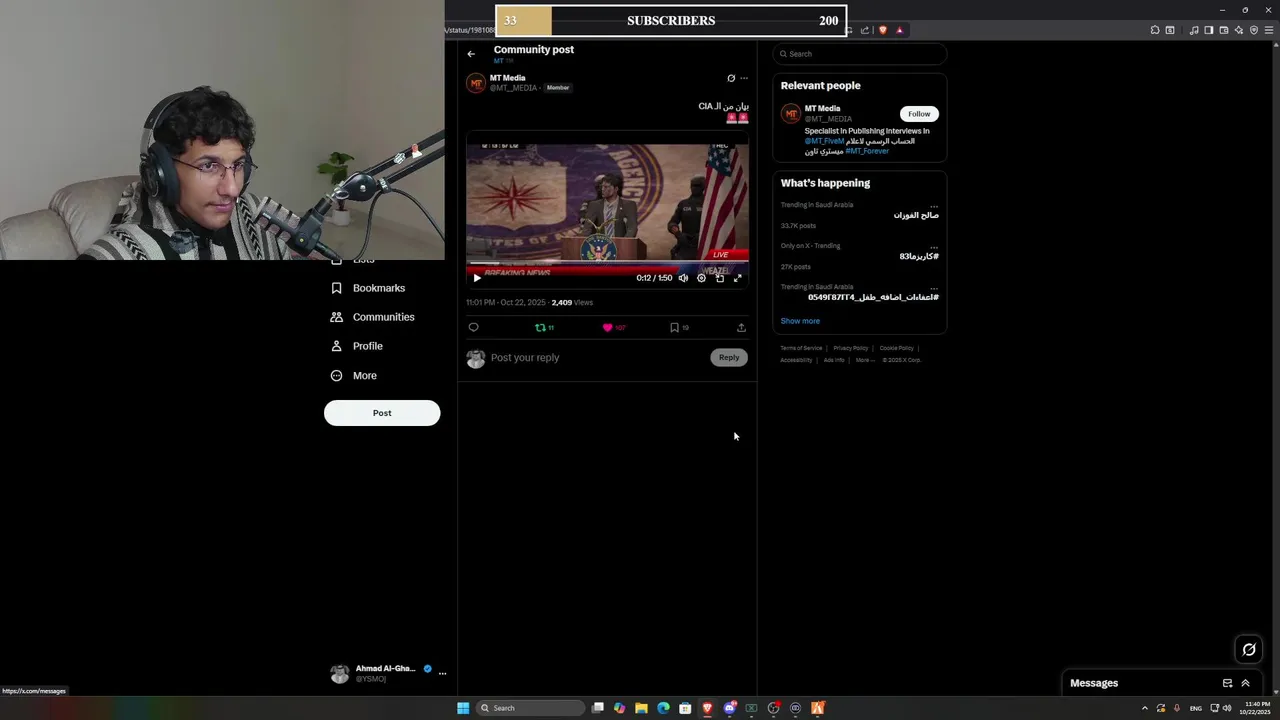Image resolution: width=1280 pixels, height=720 pixels.
Task: Click the sidebar Post button
Action: click(382, 413)
